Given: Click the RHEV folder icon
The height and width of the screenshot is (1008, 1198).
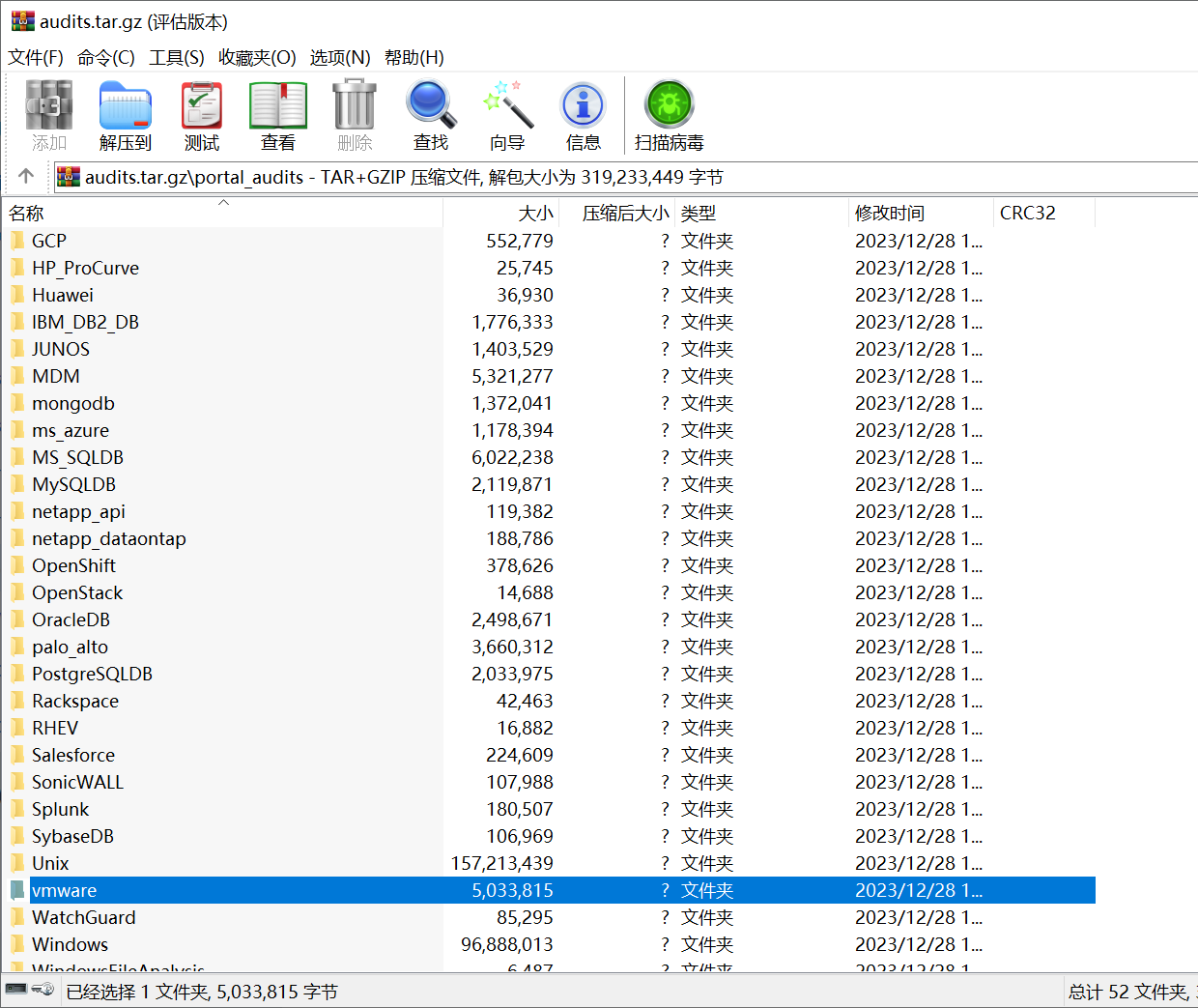Looking at the screenshot, I should (x=17, y=727).
